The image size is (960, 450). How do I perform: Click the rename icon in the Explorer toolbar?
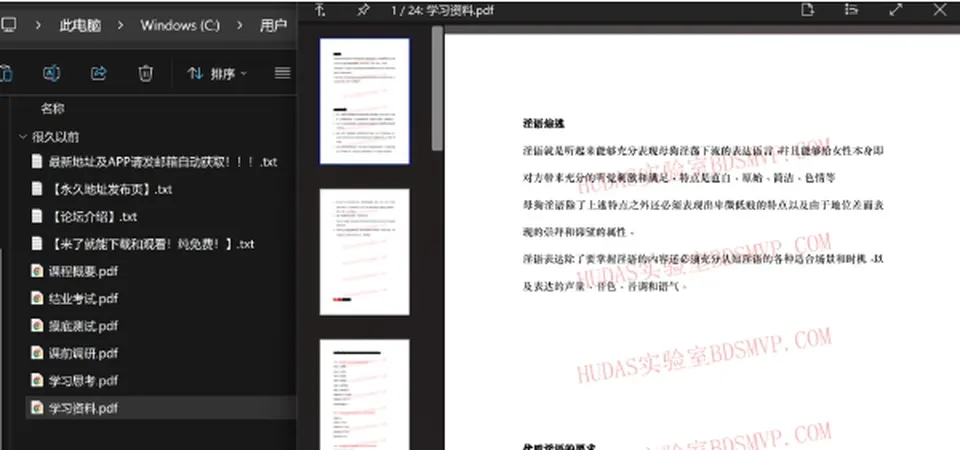click(x=52, y=73)
